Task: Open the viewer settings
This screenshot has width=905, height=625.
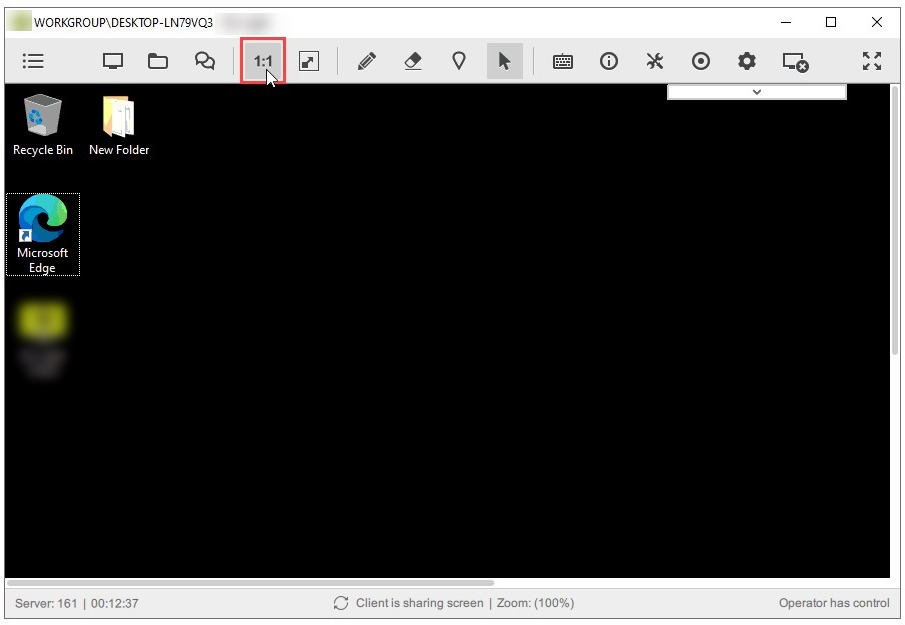Action: [746, 61]
